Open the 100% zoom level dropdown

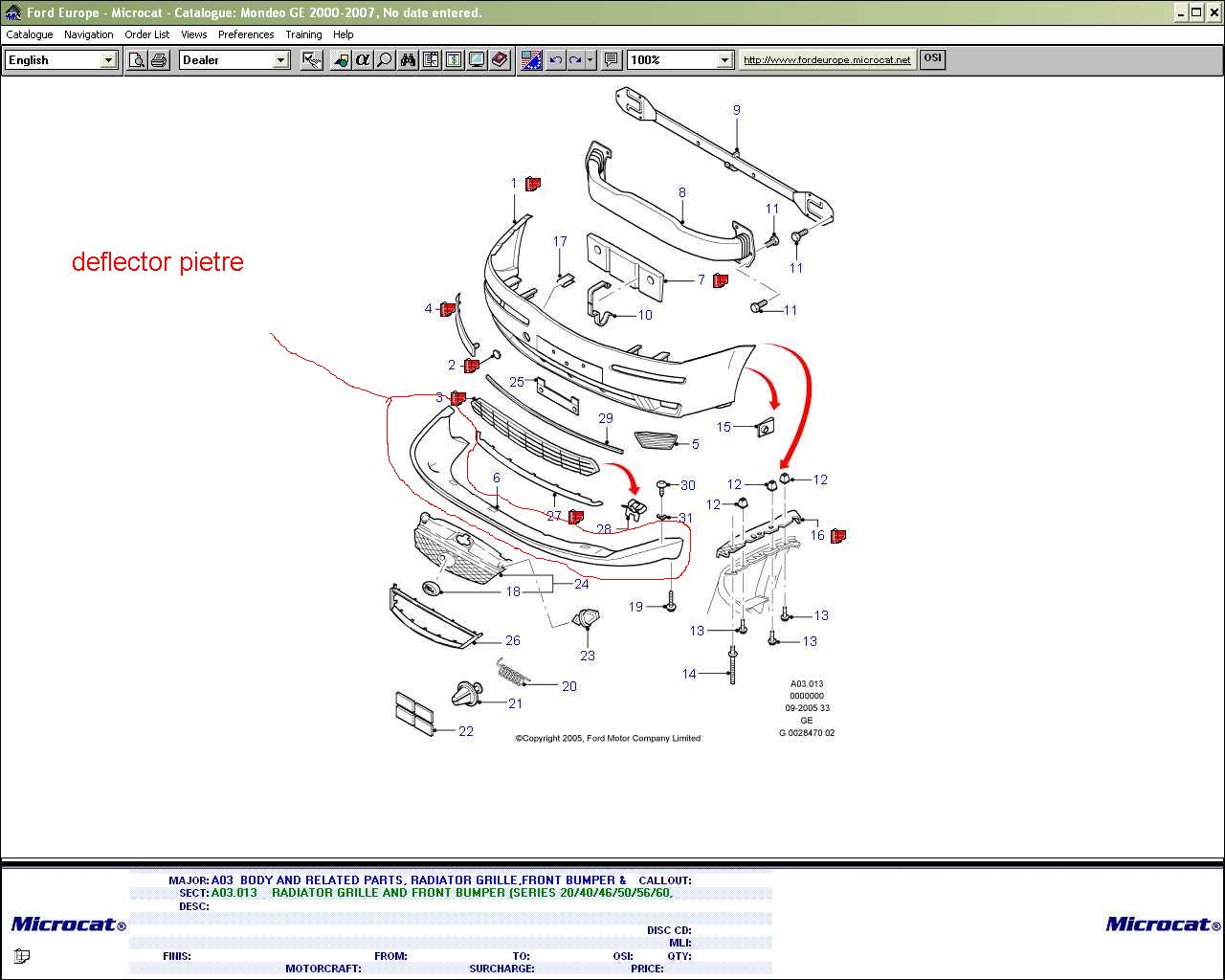724,60
